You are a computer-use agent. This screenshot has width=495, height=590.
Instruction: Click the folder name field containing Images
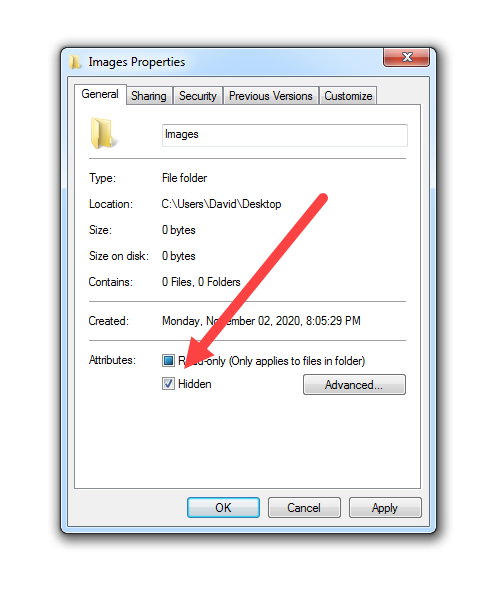click(285, 135)
